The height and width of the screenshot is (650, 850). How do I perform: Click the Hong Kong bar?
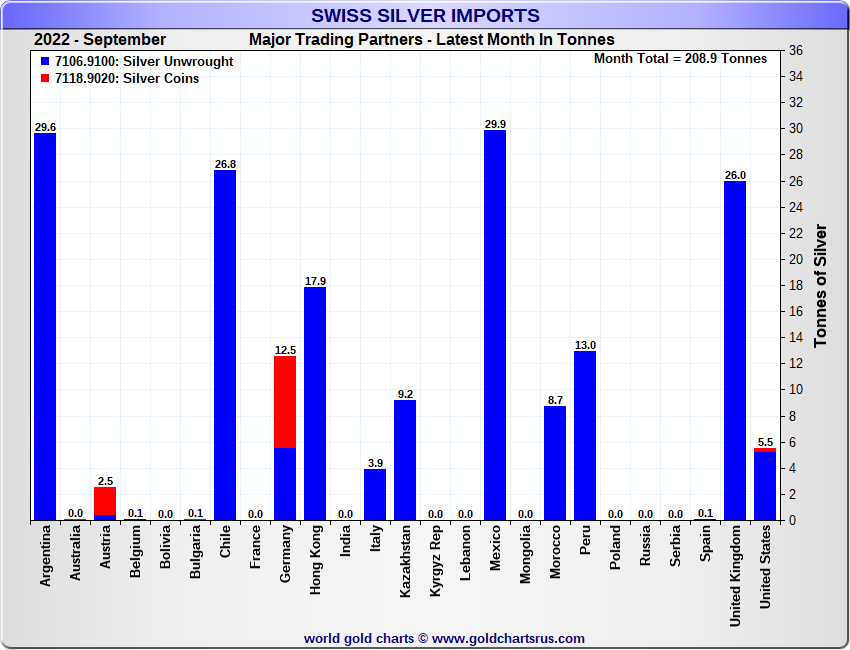[x=315, y=404]
